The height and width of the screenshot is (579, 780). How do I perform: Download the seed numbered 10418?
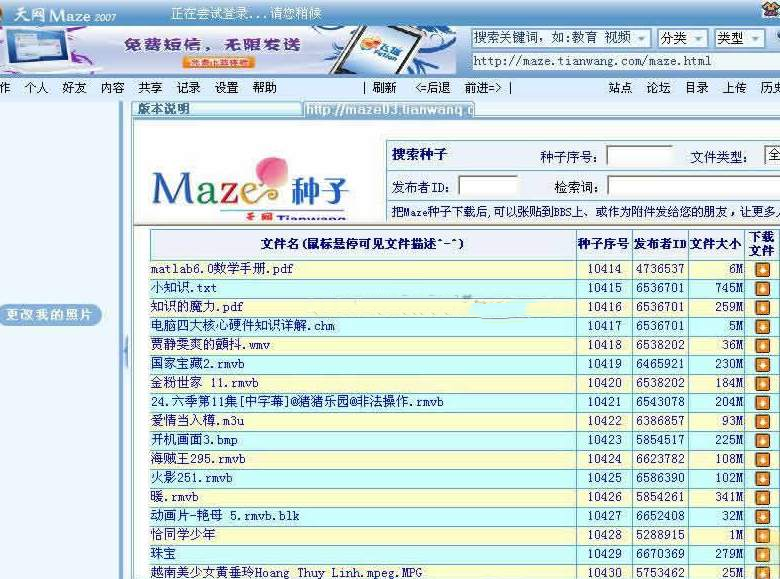pyautogui.click(x=762, y=345)
